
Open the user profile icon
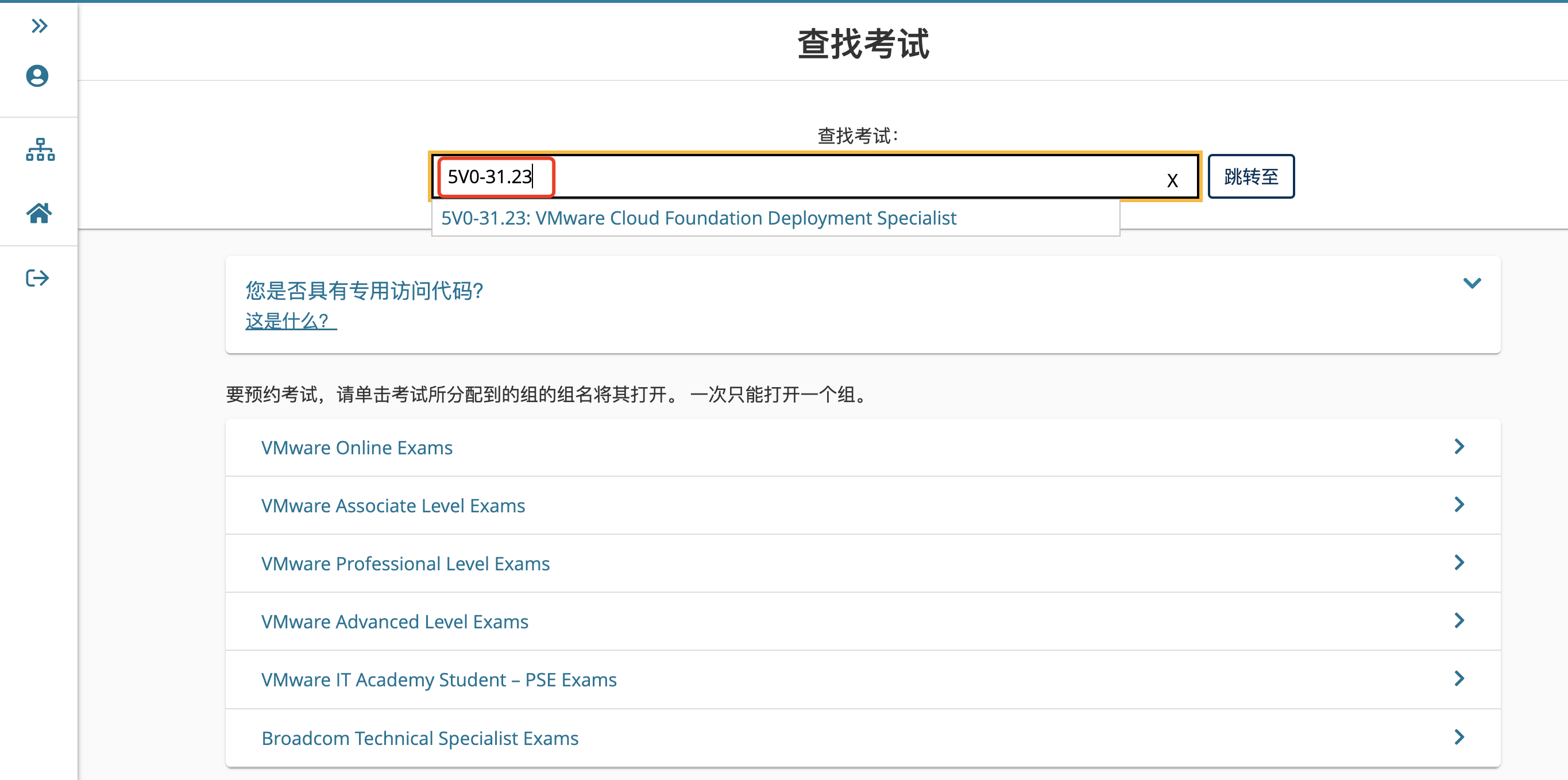click(37, 76)
